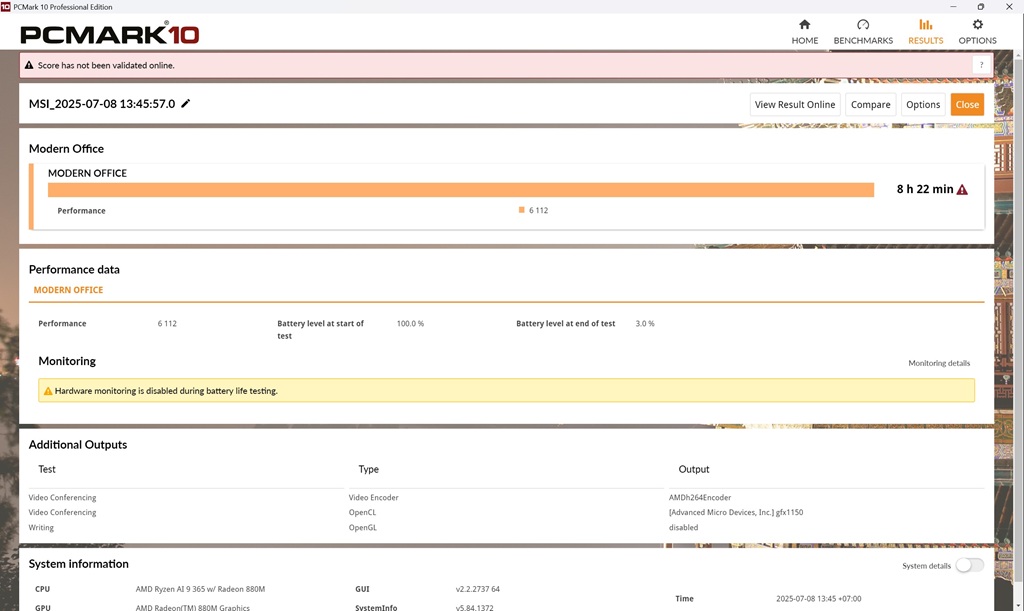Click the validation warning triangle icon
The width and height of the screenshot is (1024, 611).
pos(29,65)
